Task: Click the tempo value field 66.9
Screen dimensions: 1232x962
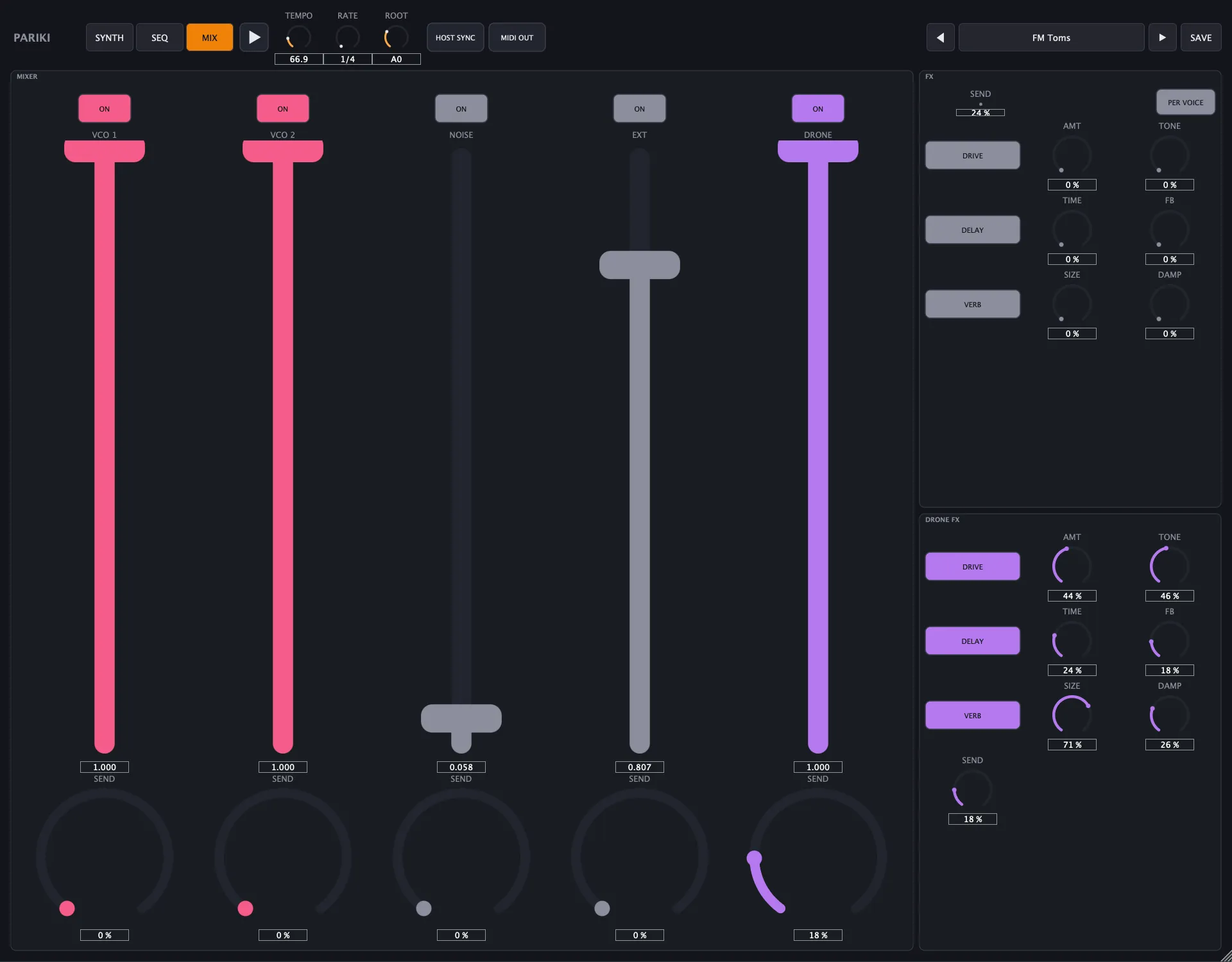Action: pos(298,59)
